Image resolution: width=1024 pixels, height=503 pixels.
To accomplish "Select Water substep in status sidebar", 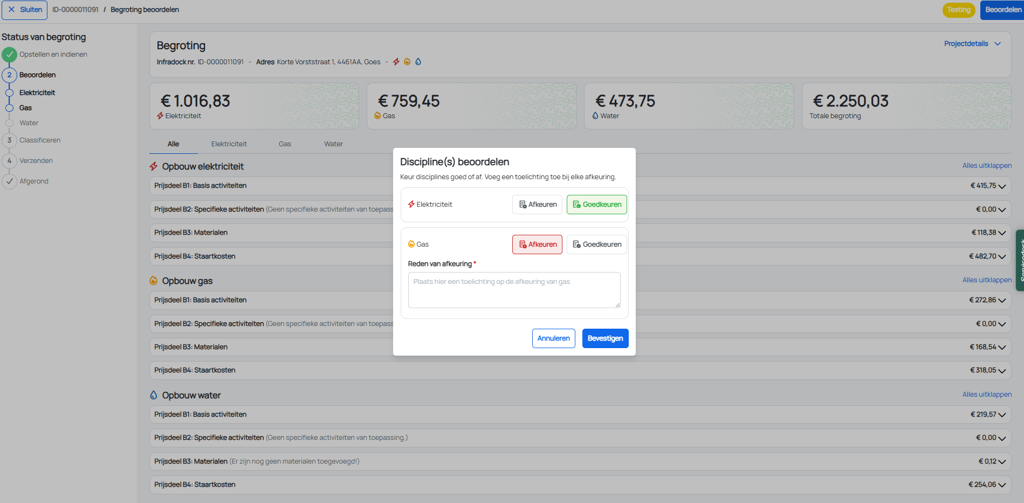I will click(x=29, y=123).
